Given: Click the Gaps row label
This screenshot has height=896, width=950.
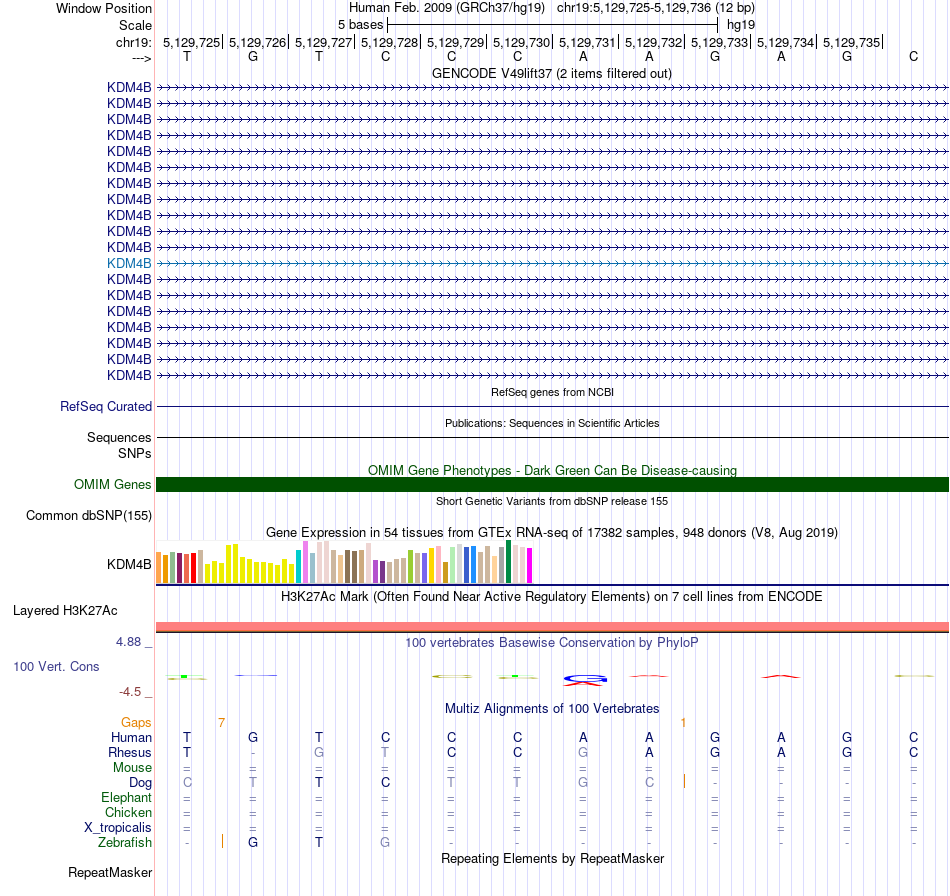Looking at the screenshot, I should pyautogui.click(x=136, y=722).
